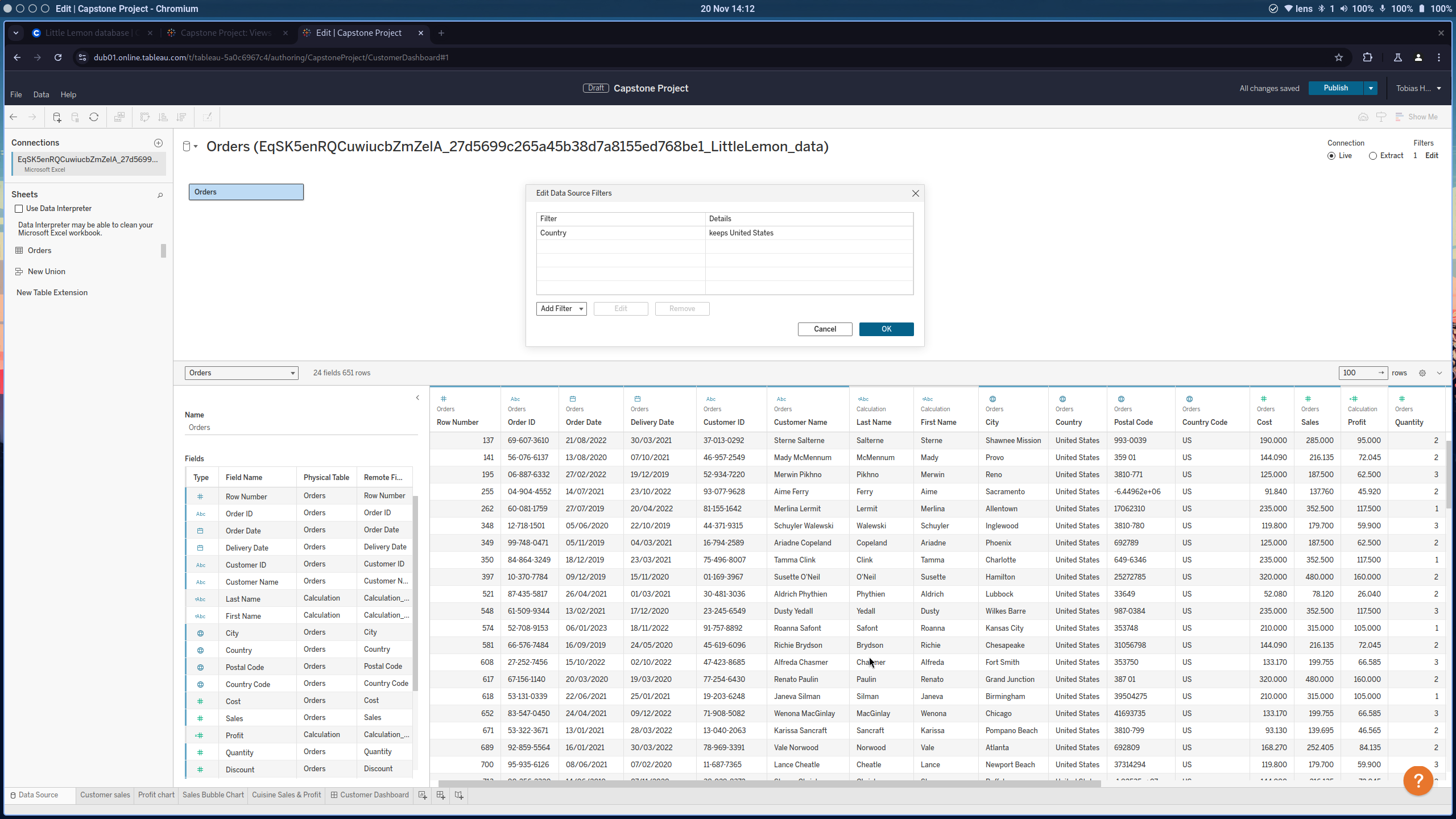Click the new data source toolbar icon

pyautogui.click(x=56, y=117)
